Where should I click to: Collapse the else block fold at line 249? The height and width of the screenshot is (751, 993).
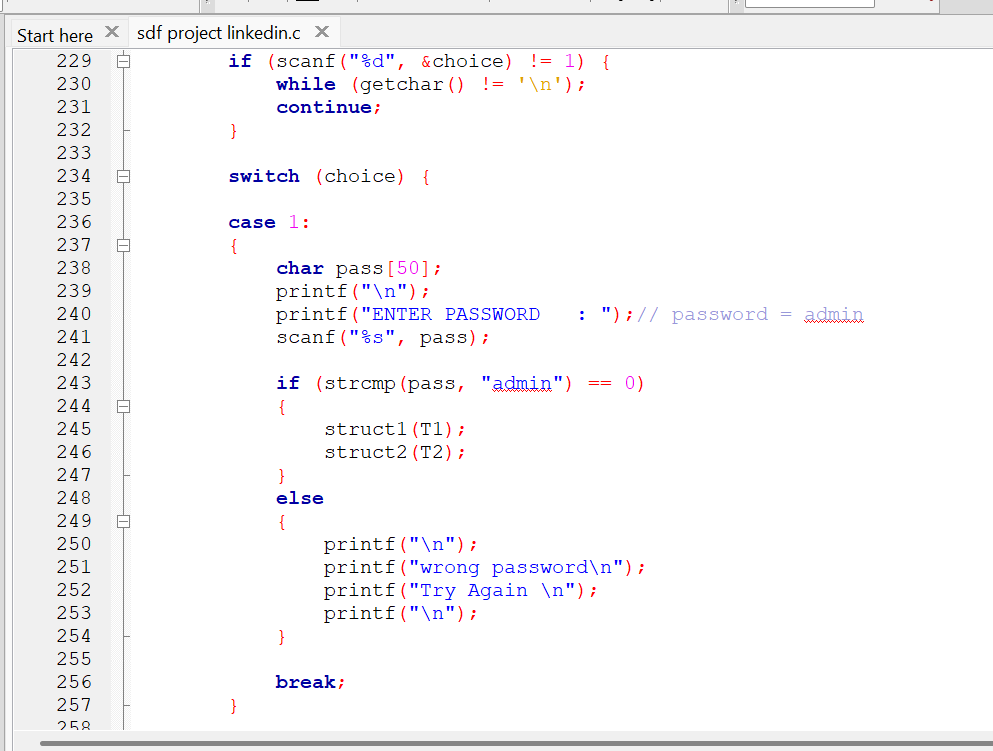(x=123, y=522)
